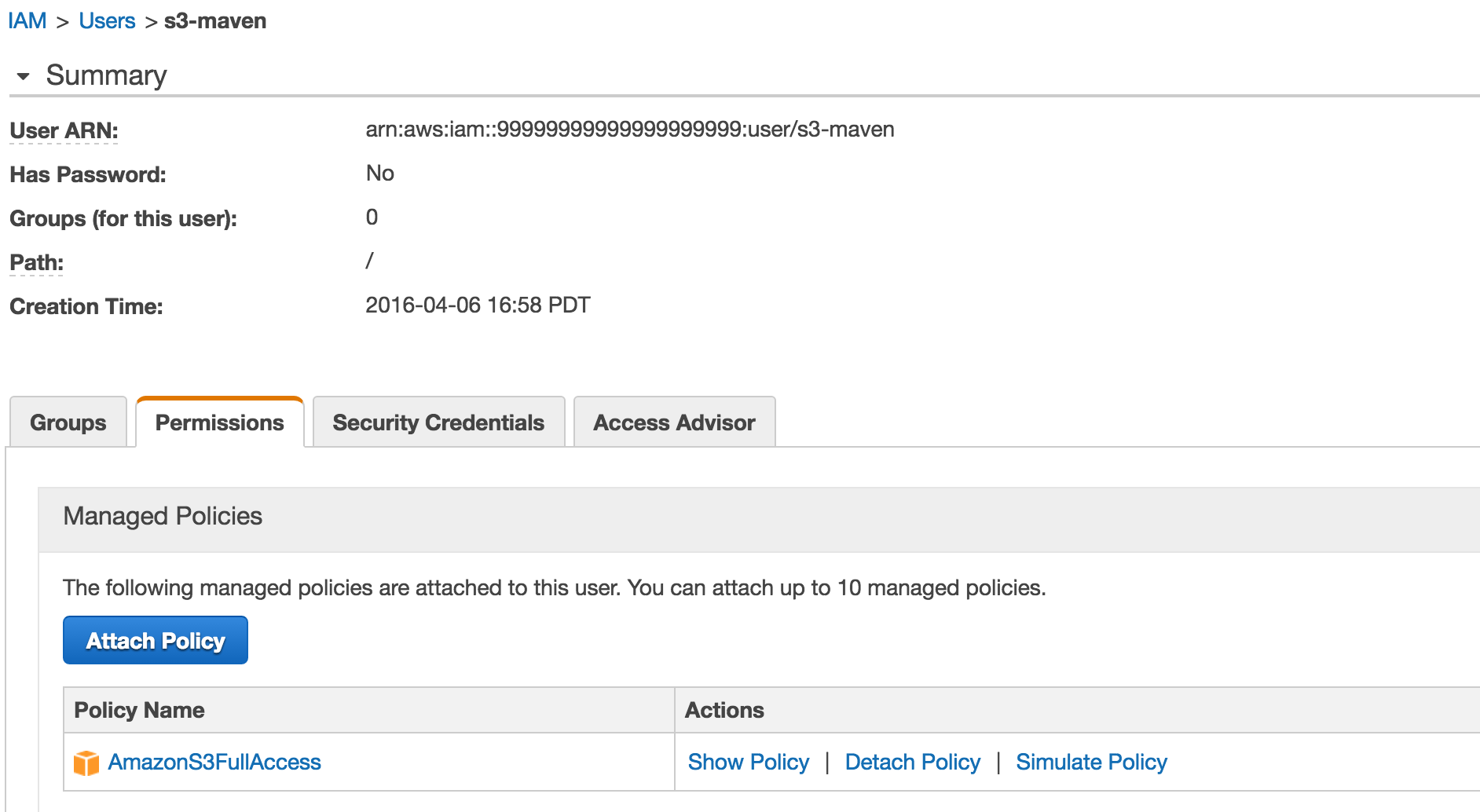Simulate the AmazonS3FullAccess policy

pyautogui.click(x=1091, y=762)
